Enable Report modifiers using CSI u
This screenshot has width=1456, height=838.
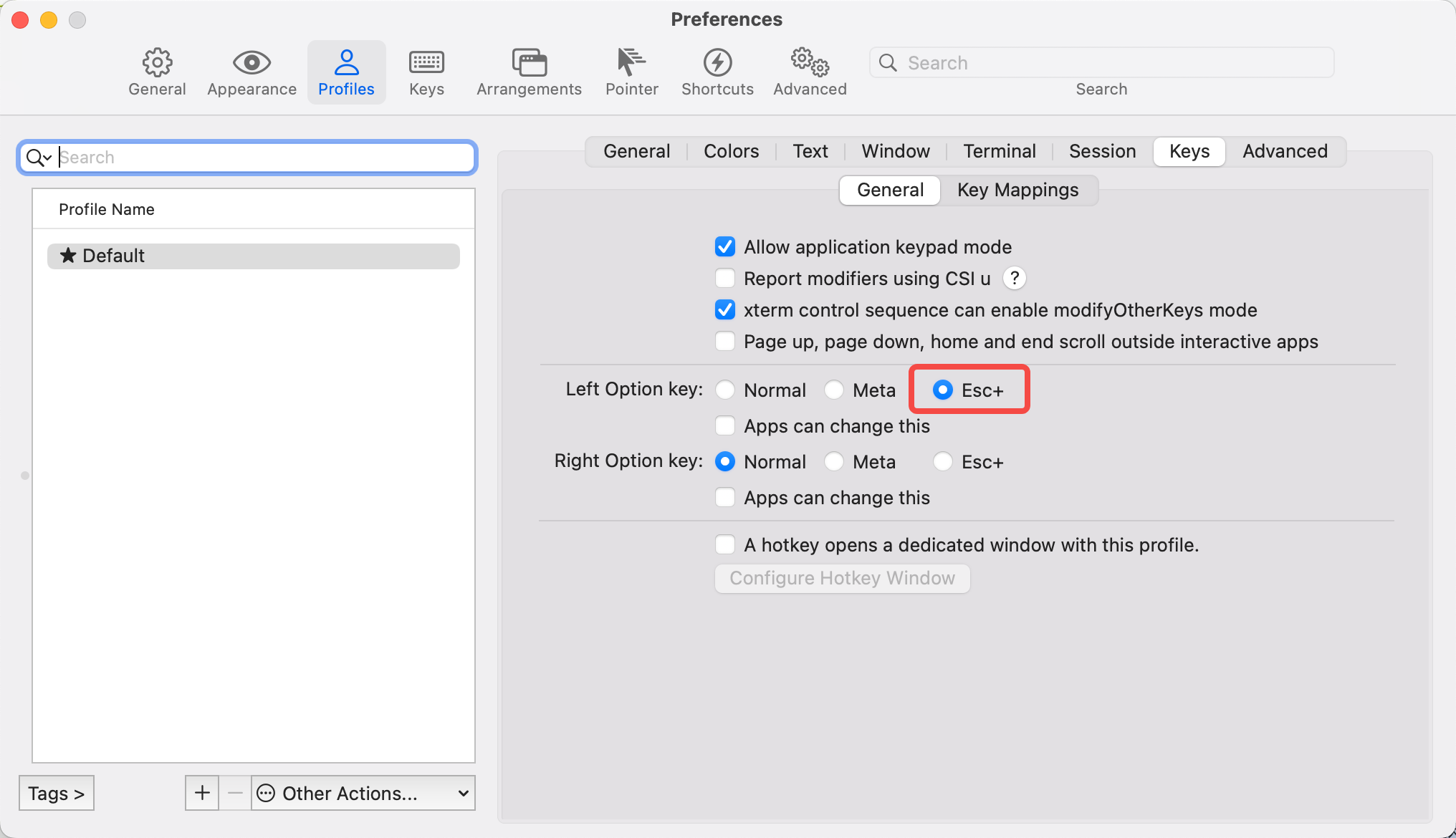coord(725,278)
